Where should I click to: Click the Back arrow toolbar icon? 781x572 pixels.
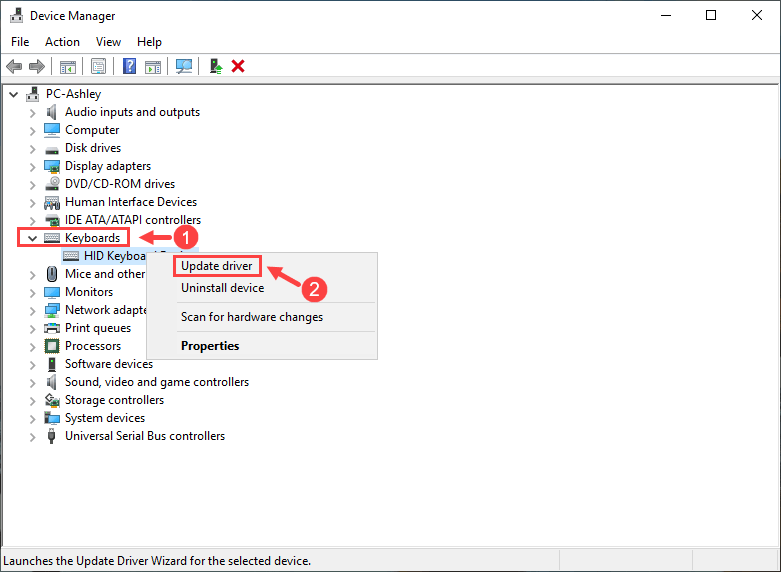click(14, 66)
